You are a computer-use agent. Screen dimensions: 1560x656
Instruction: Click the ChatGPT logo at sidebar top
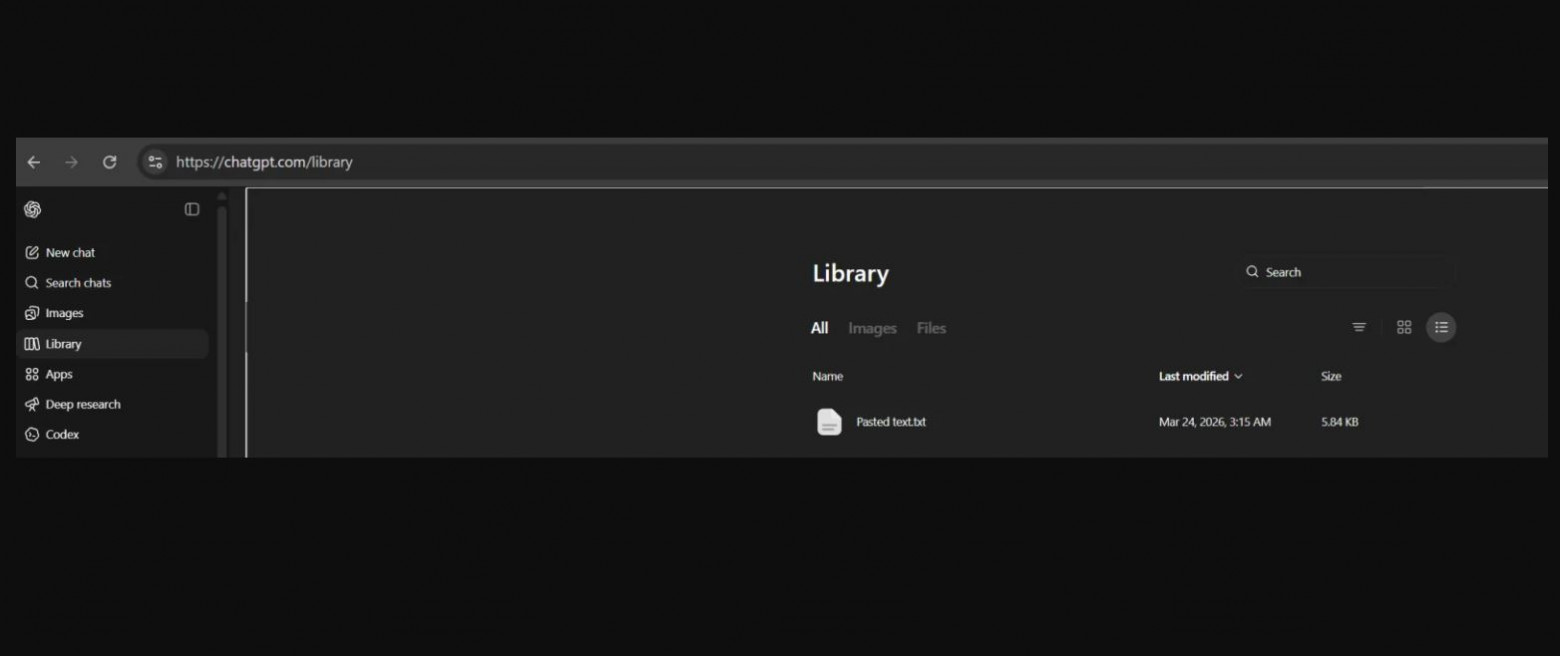click(x=33, y=209)
